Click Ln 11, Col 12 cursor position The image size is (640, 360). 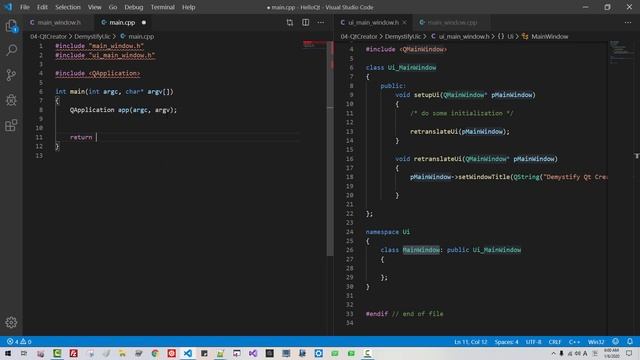tap(471, 342)
